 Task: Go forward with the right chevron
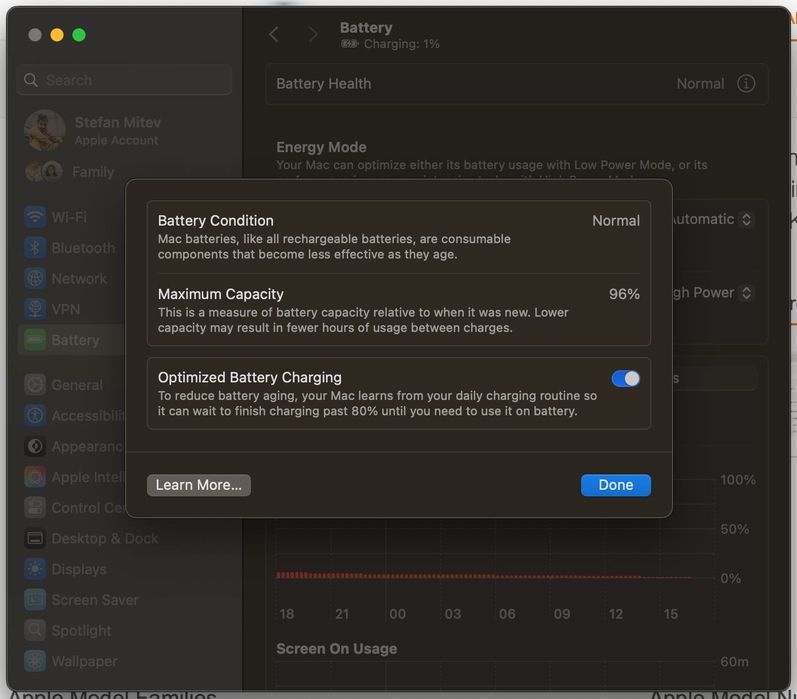[313, 35]
